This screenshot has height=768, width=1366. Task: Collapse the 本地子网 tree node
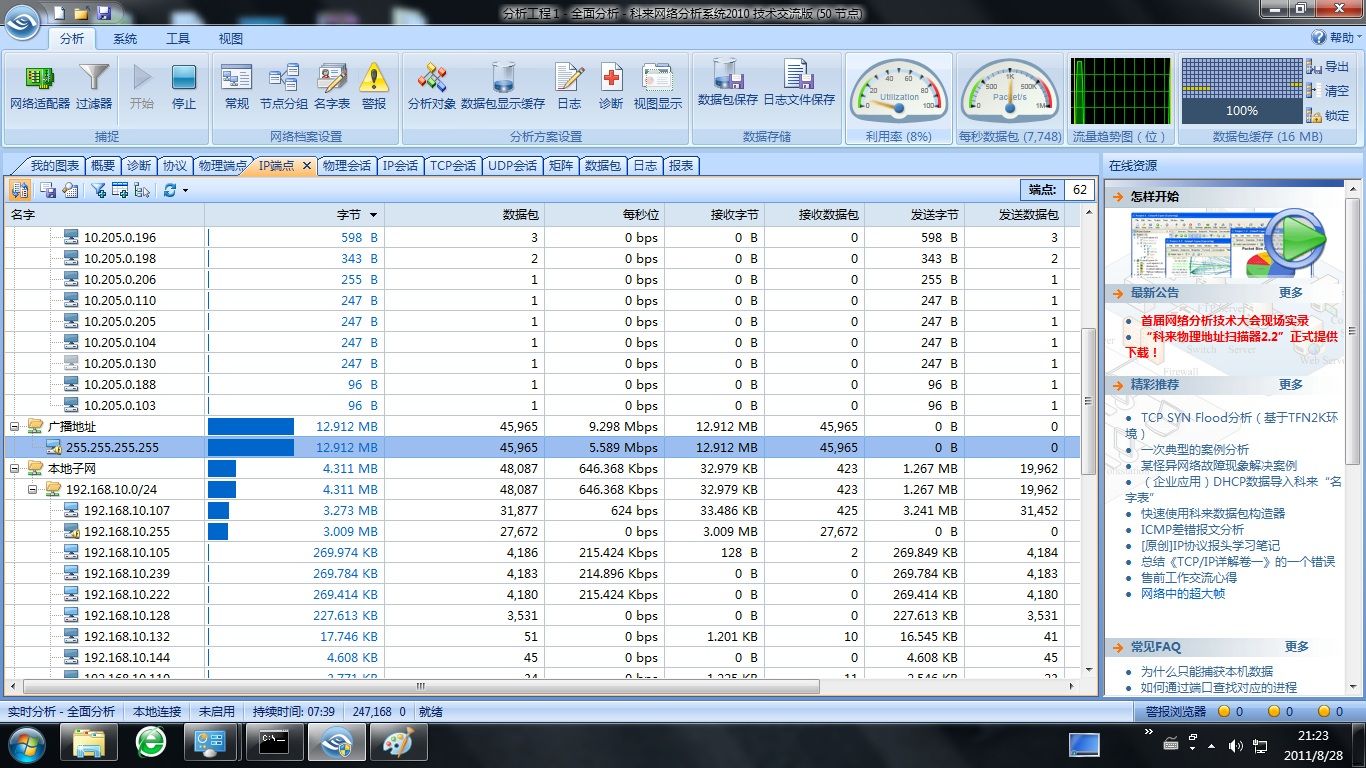pyautogui.click(x=15, y=469)
